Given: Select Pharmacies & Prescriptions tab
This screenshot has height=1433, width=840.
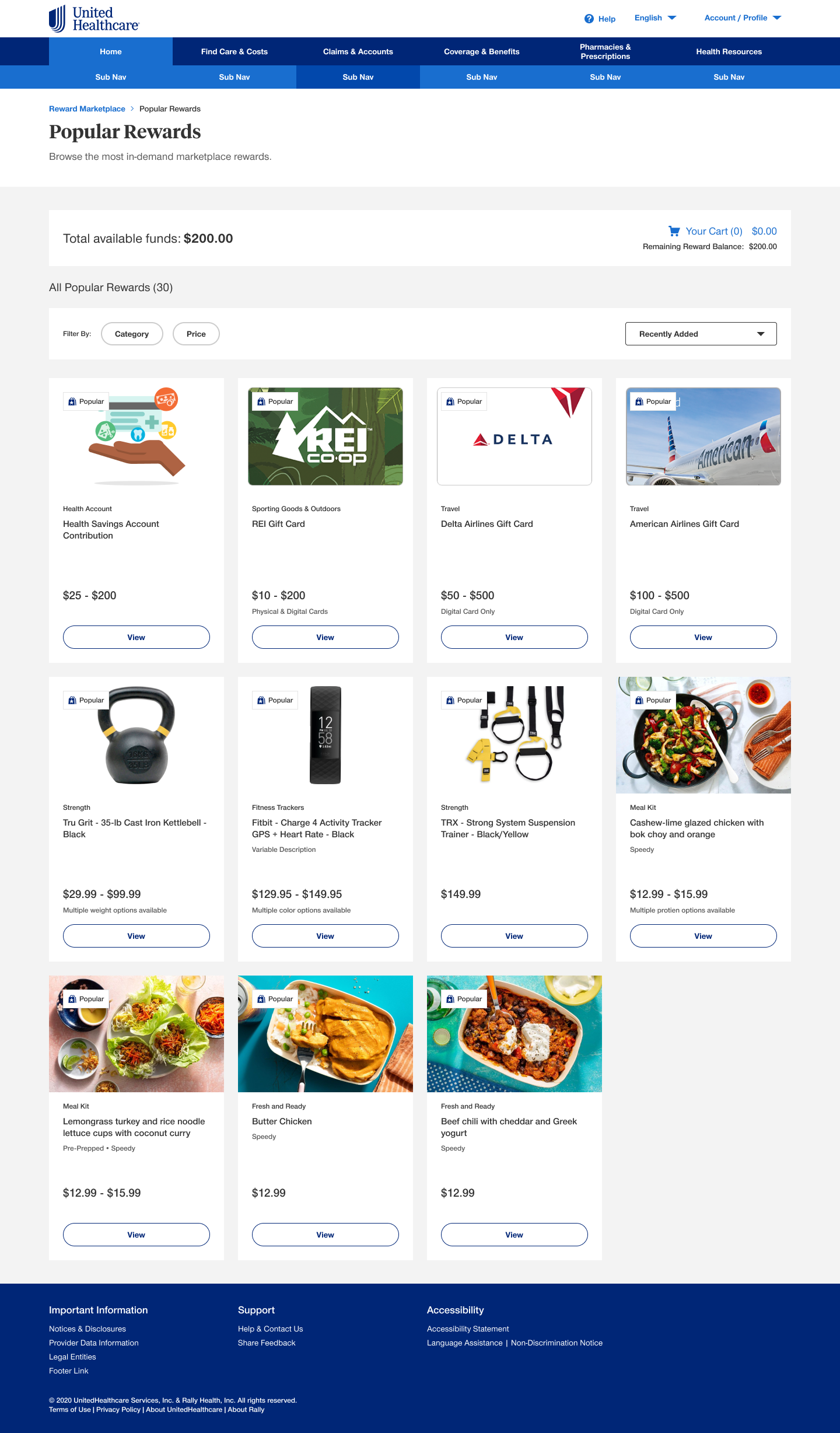Looking at the screenshot, I should (605, 51).
